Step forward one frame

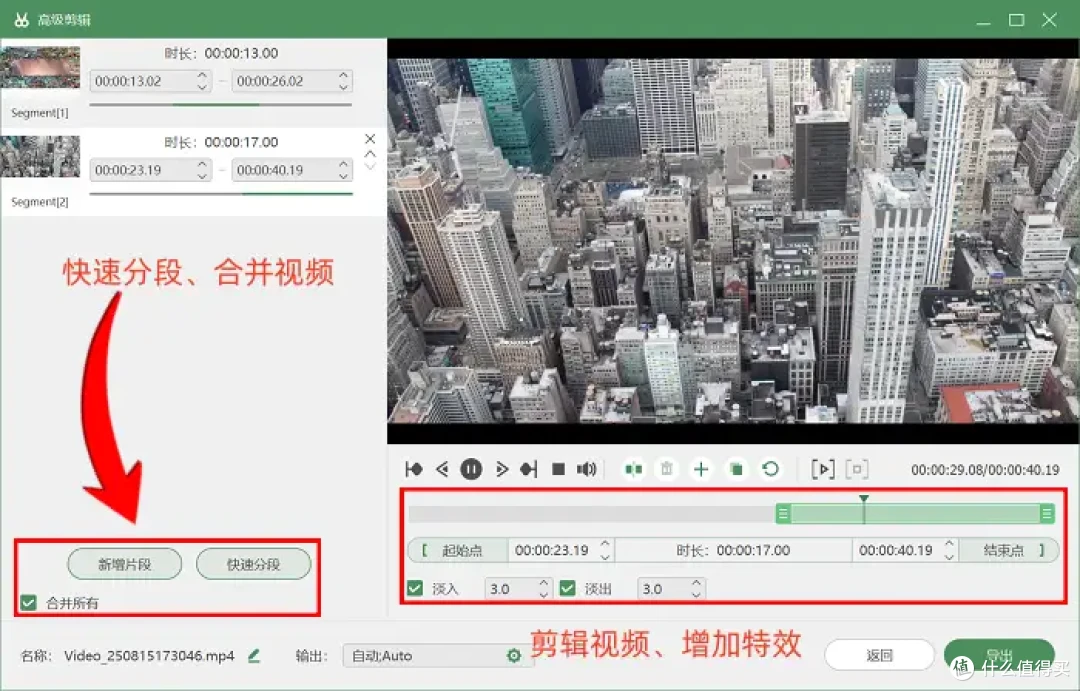(501, 469)
